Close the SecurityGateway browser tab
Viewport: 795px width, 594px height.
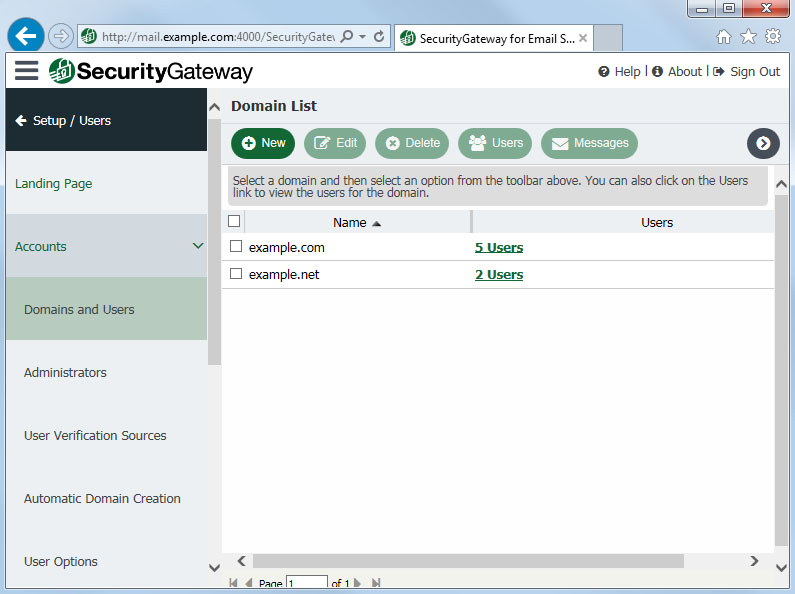583,38
